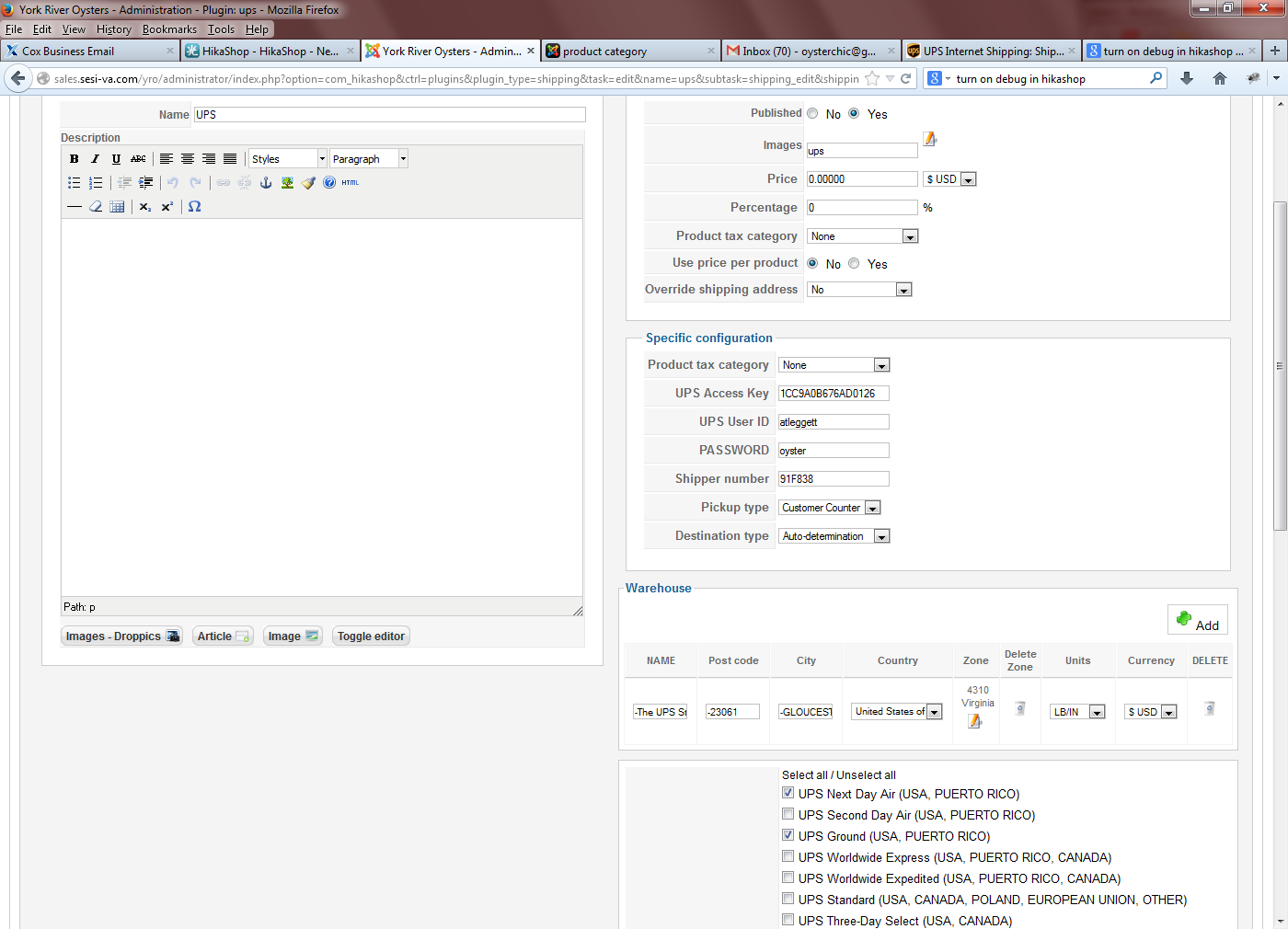The width and height of the screenshot is (1288, 929).
Task: Check UPS Standard shipping method
Action: click(x=788, y=899)
